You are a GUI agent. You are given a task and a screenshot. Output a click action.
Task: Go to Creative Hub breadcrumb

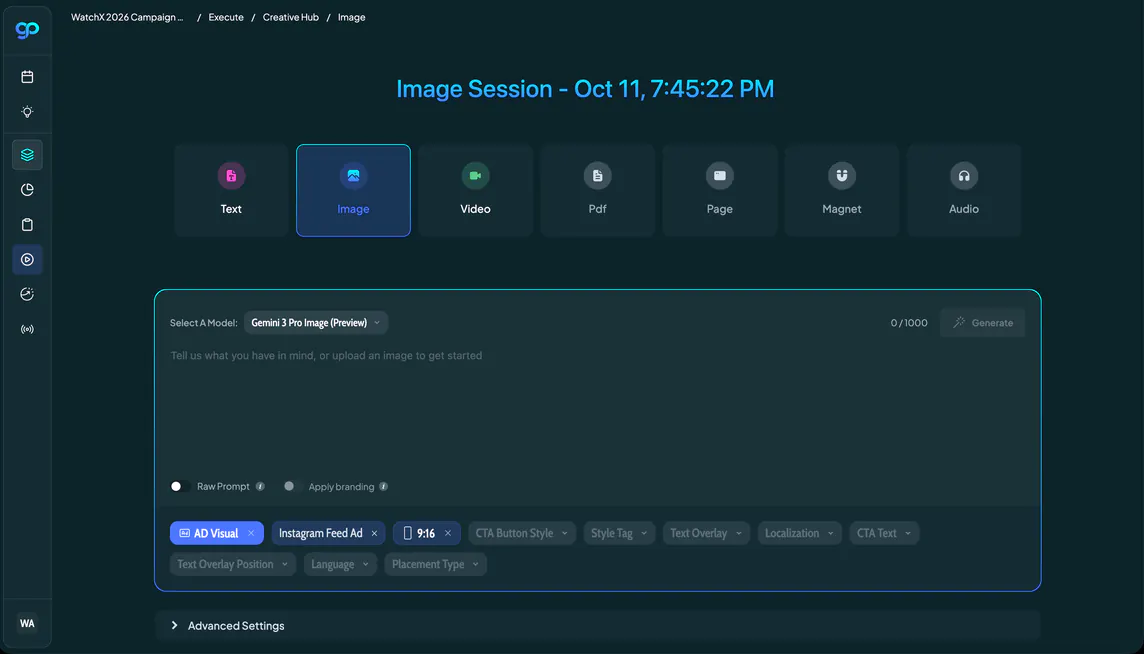(x=290, y=17)
